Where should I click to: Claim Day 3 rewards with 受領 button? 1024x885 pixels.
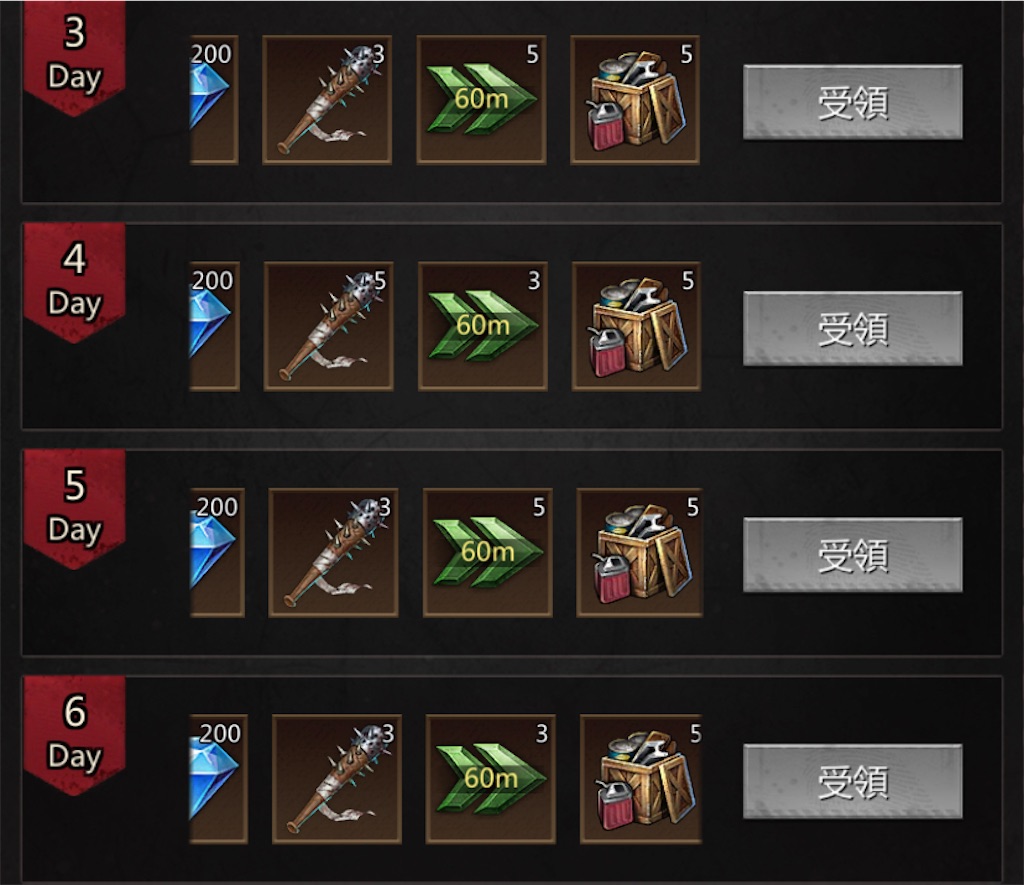point(853,102)
